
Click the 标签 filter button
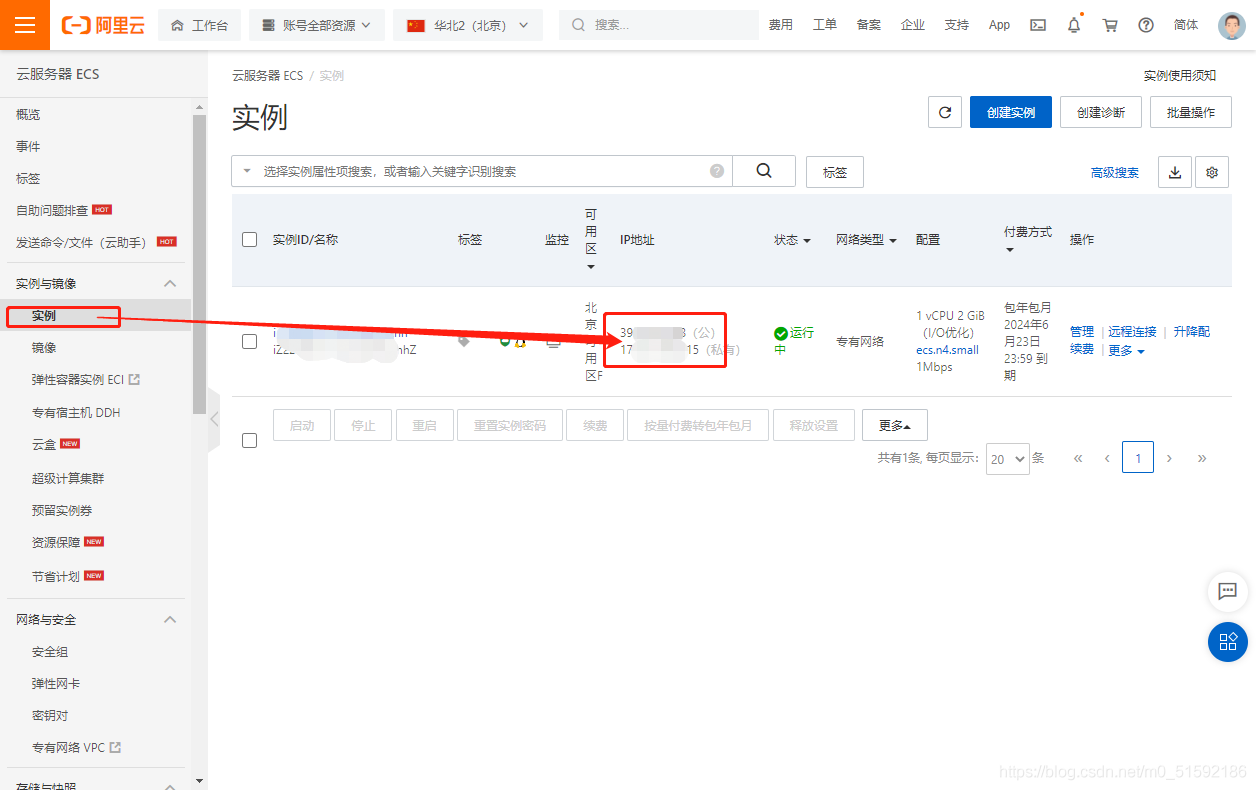[x=835, y=172]
